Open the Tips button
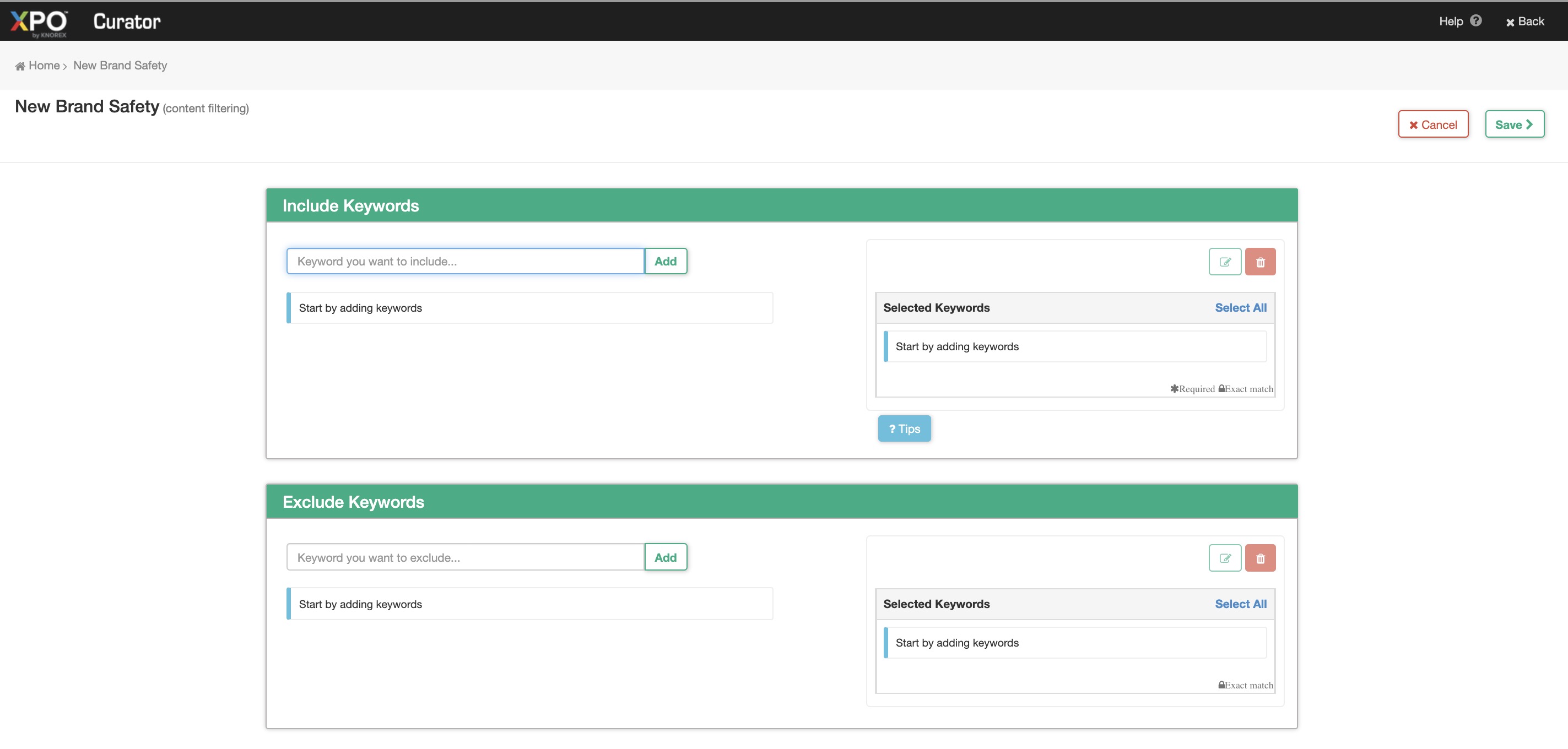This screenshot has width=1568, height=749. (904, 428)
